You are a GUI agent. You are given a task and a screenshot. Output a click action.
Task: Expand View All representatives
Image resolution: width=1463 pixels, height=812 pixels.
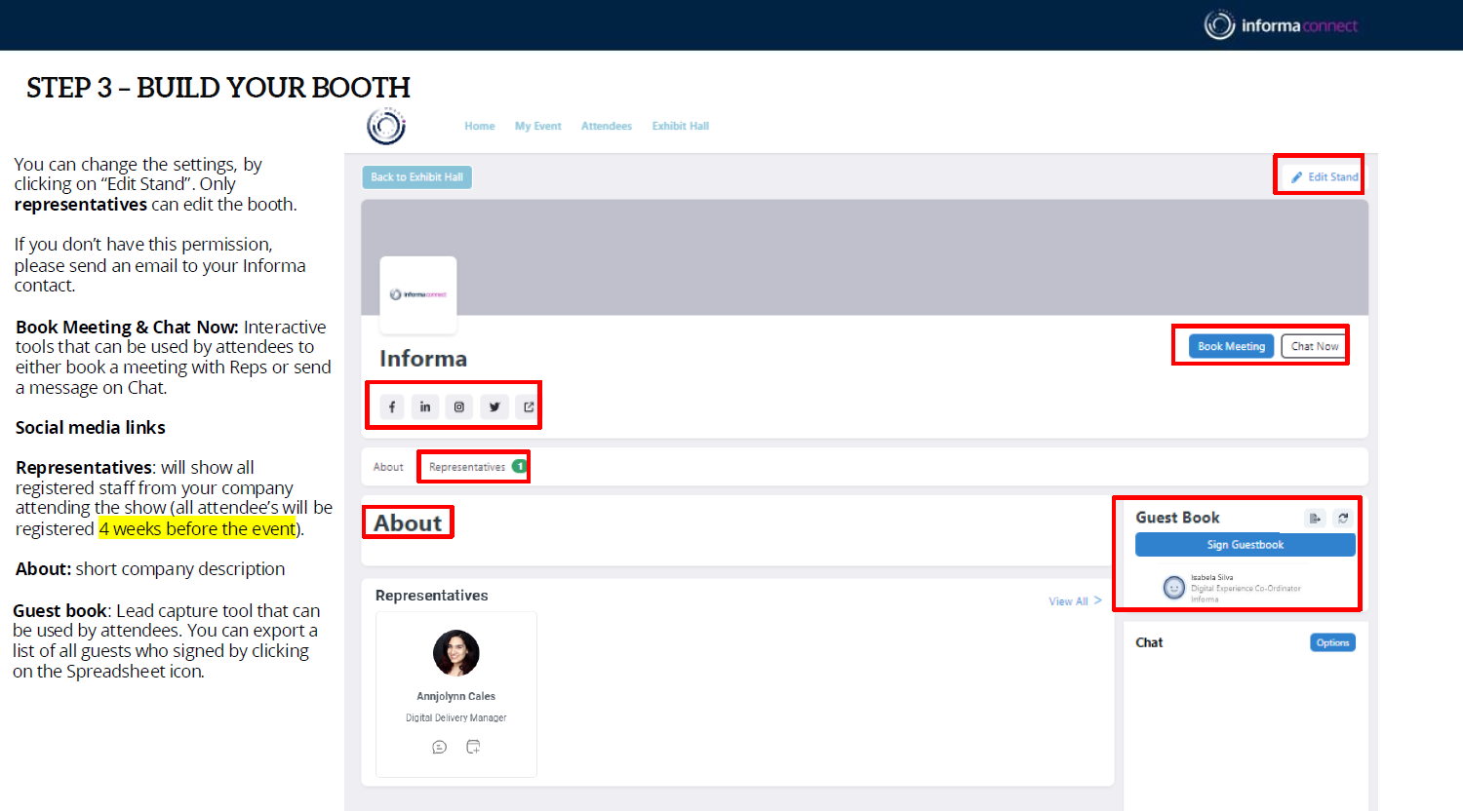(x=1075, y=601)
